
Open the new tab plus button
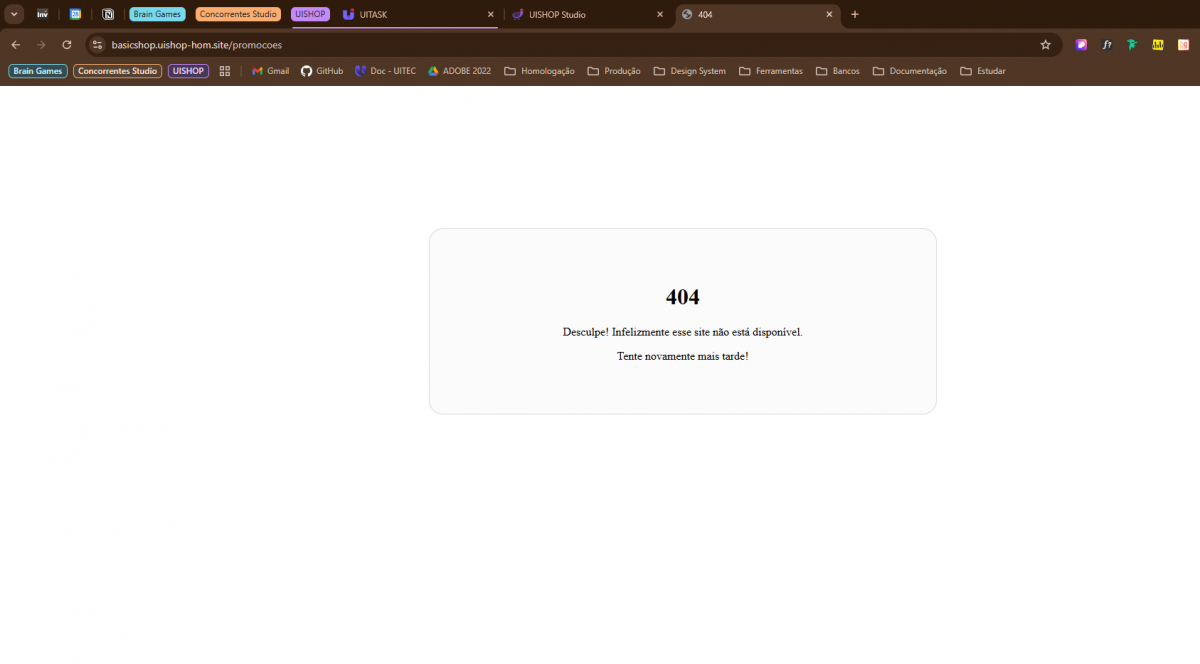[x=854, y=15]
